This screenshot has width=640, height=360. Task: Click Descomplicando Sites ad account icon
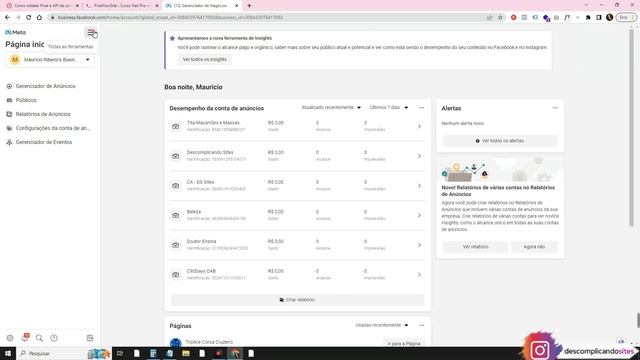(x=176, y=156)
